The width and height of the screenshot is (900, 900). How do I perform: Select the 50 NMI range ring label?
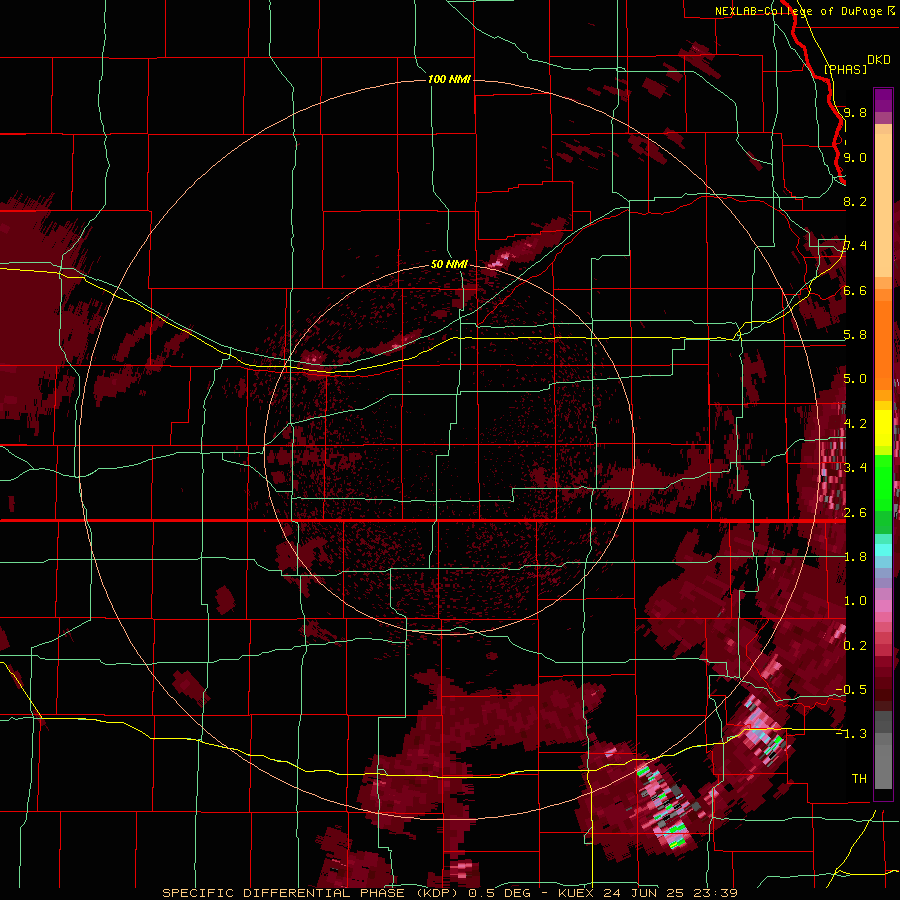[x=449, y=264]
